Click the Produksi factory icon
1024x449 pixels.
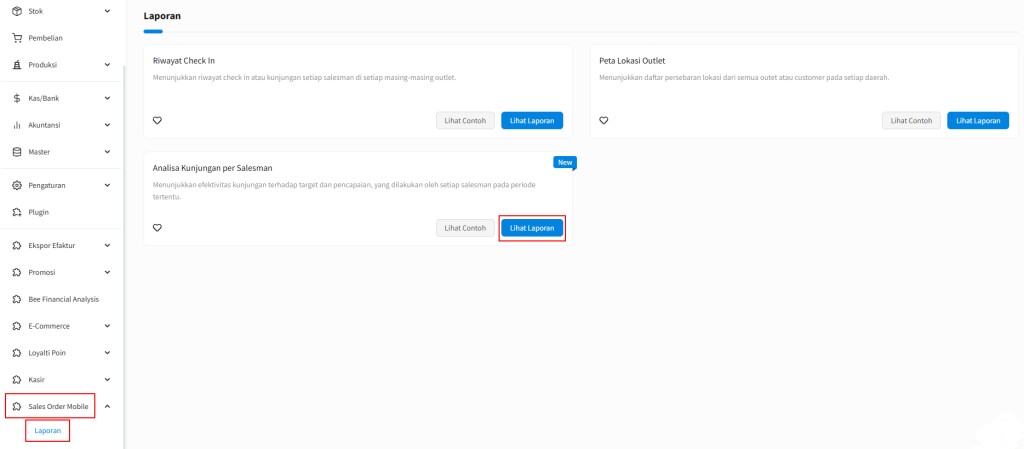click(x=18, y=65)
